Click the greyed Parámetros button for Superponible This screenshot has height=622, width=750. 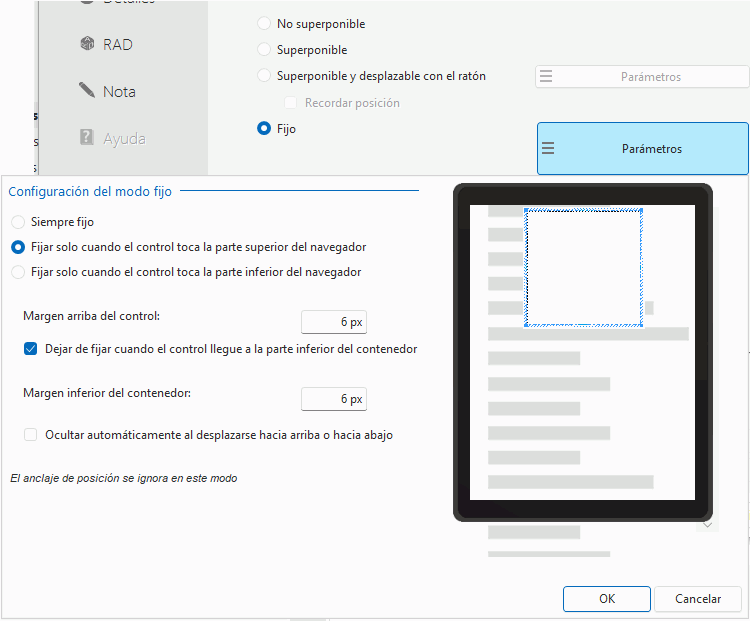pos(642,77)
